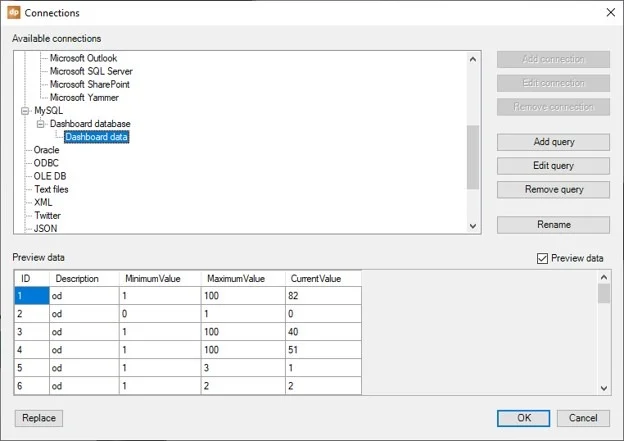Click MaximumValue cell in row 5 showing 3
Image resolution: width=624 pixels, height=441 pixels.
[243, 368]
